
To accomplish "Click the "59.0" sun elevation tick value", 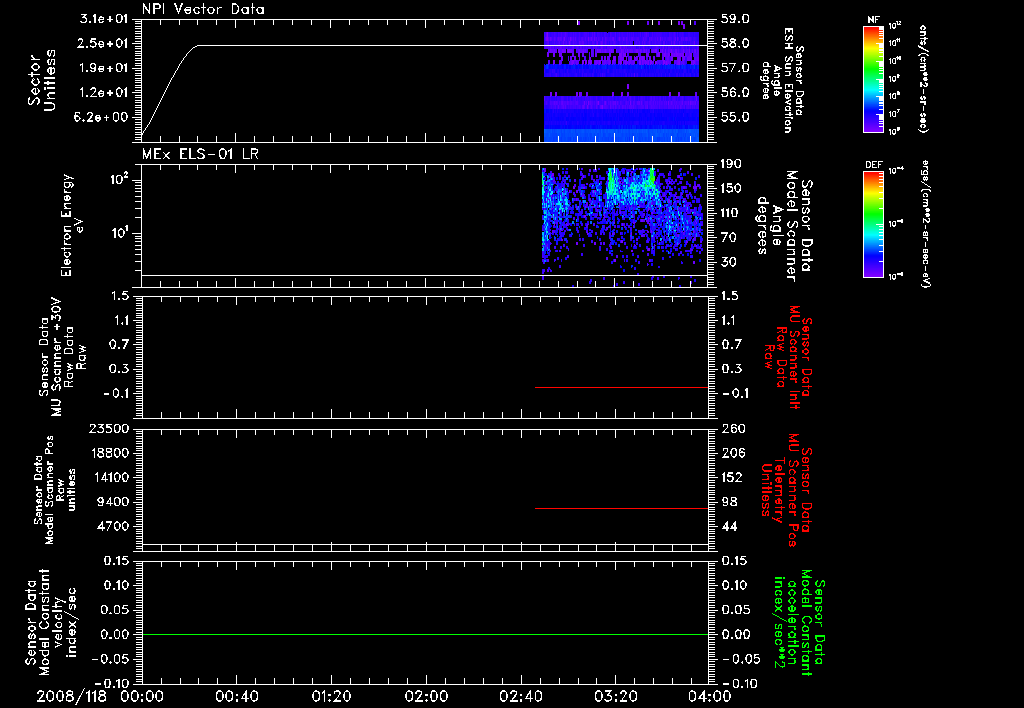I will [735, 19].
